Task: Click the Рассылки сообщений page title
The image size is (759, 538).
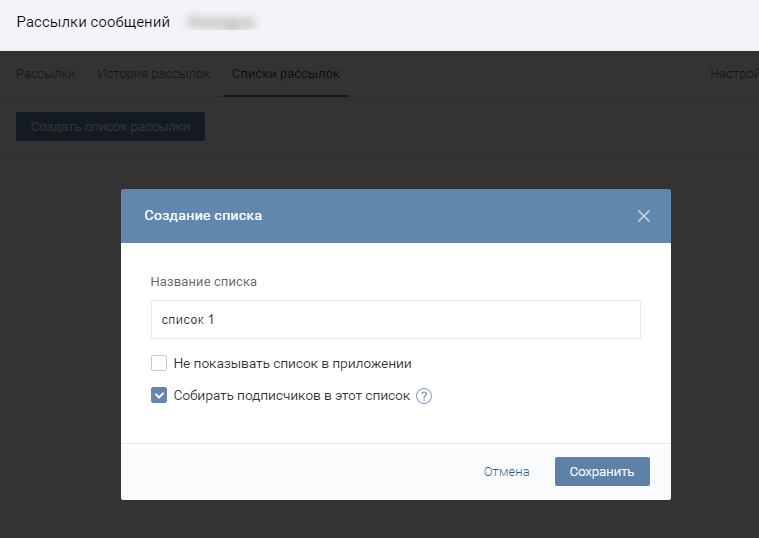Action: point(93,21)
